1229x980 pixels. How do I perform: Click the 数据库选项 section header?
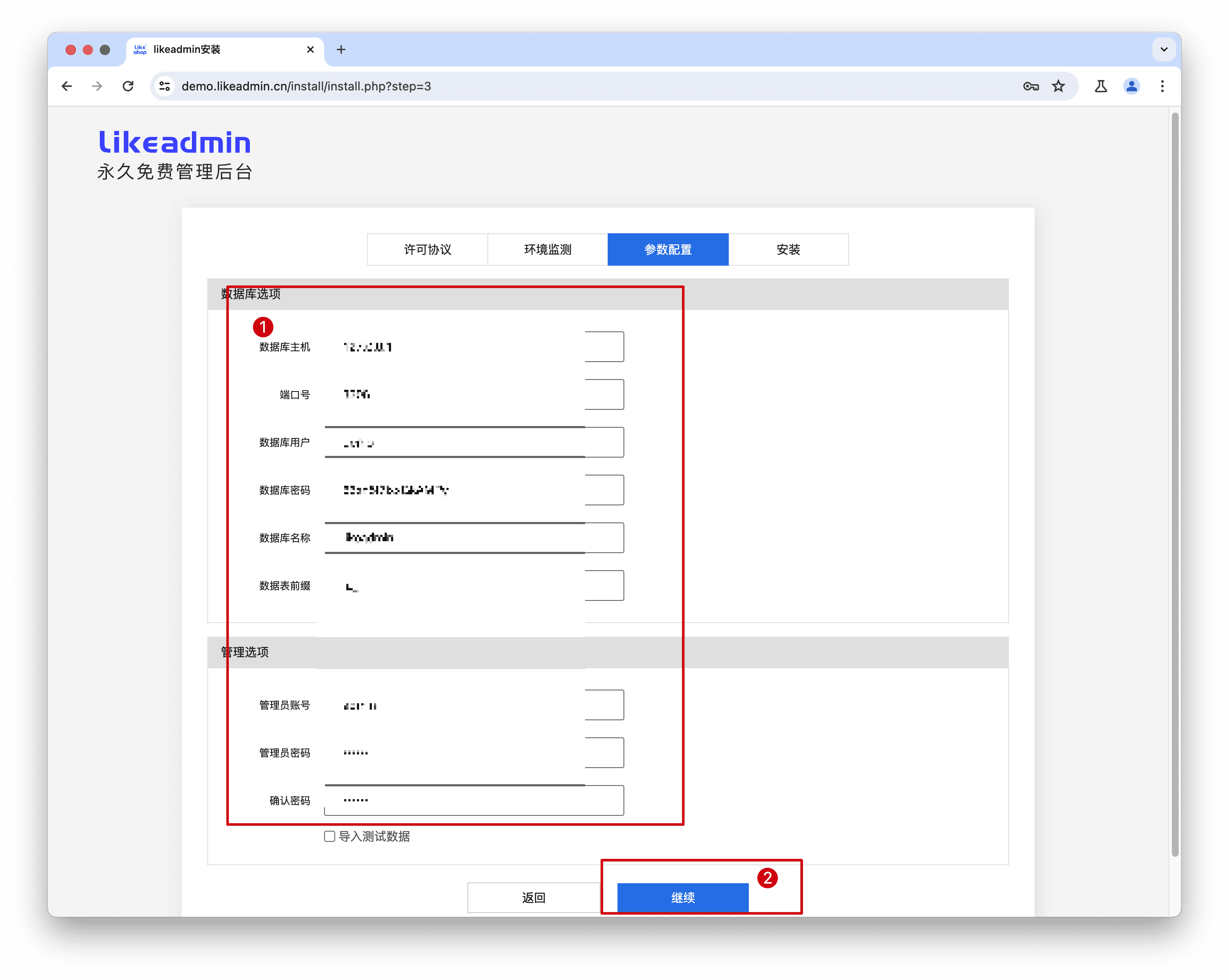[608, 294]
